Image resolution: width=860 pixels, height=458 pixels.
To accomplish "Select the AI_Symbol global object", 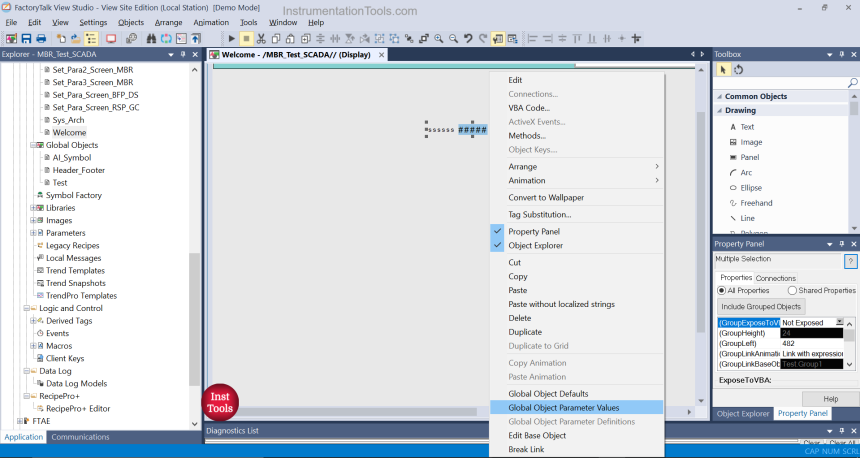I will click(72, 157).
